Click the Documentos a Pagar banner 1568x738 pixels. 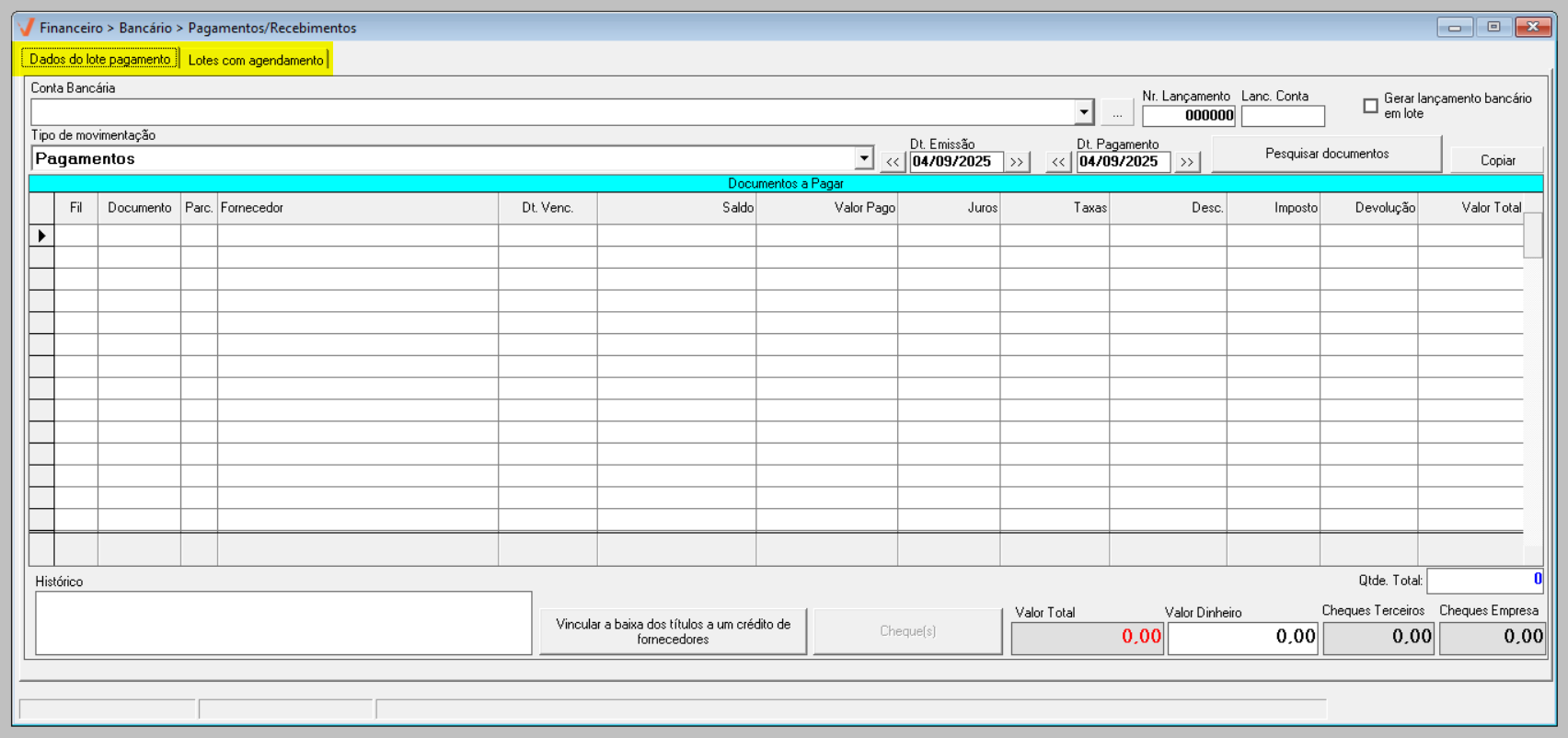click(786, 184)
